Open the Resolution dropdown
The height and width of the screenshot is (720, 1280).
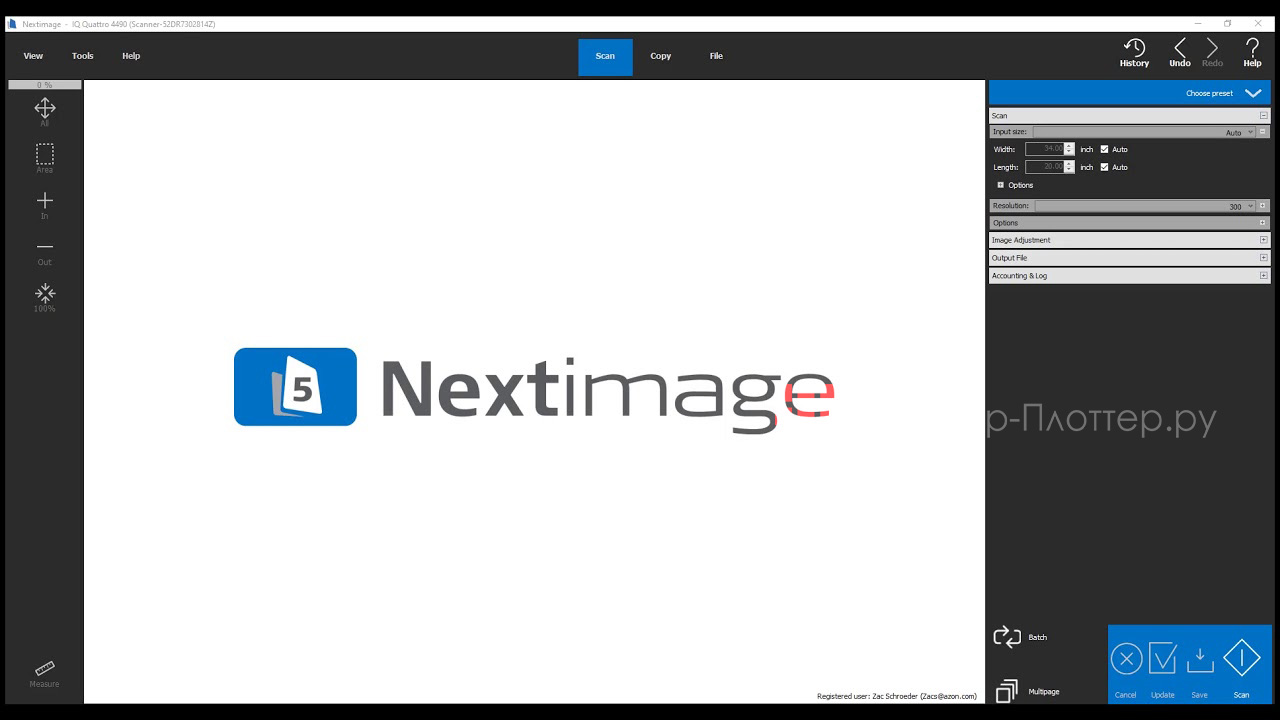point(1250,205)
